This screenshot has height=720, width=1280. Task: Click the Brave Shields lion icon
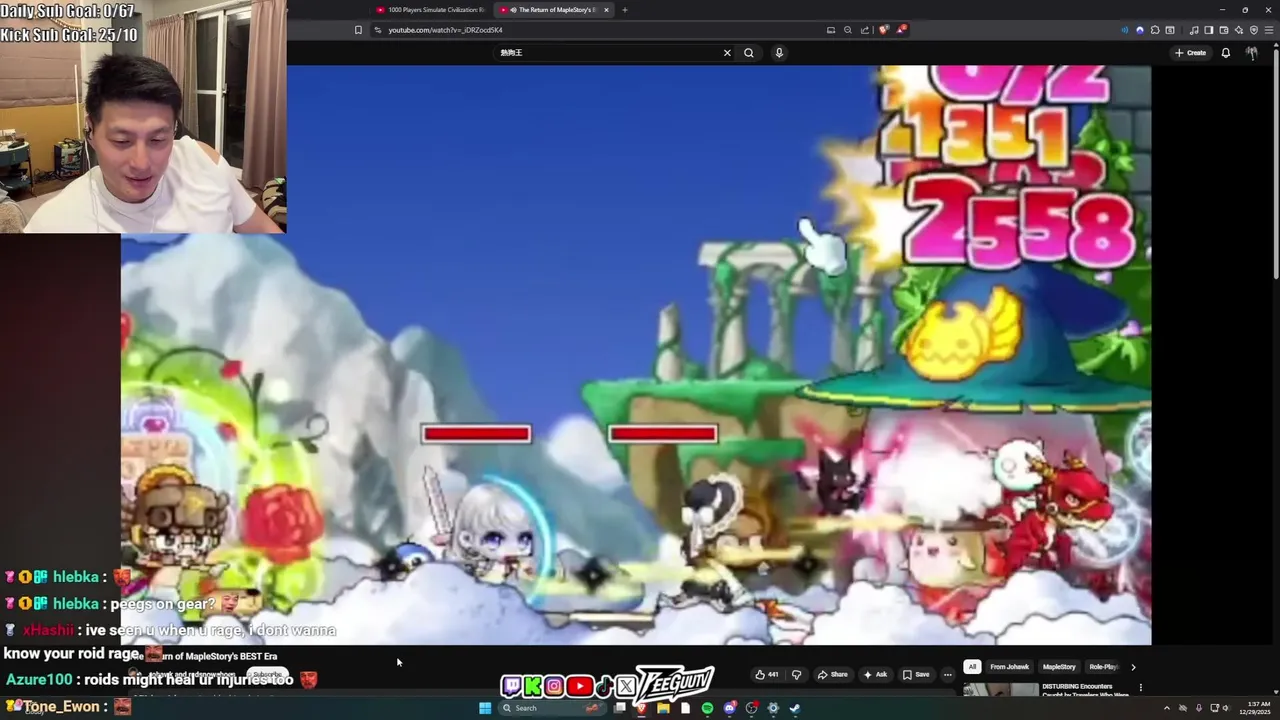(x=884, y=30)
